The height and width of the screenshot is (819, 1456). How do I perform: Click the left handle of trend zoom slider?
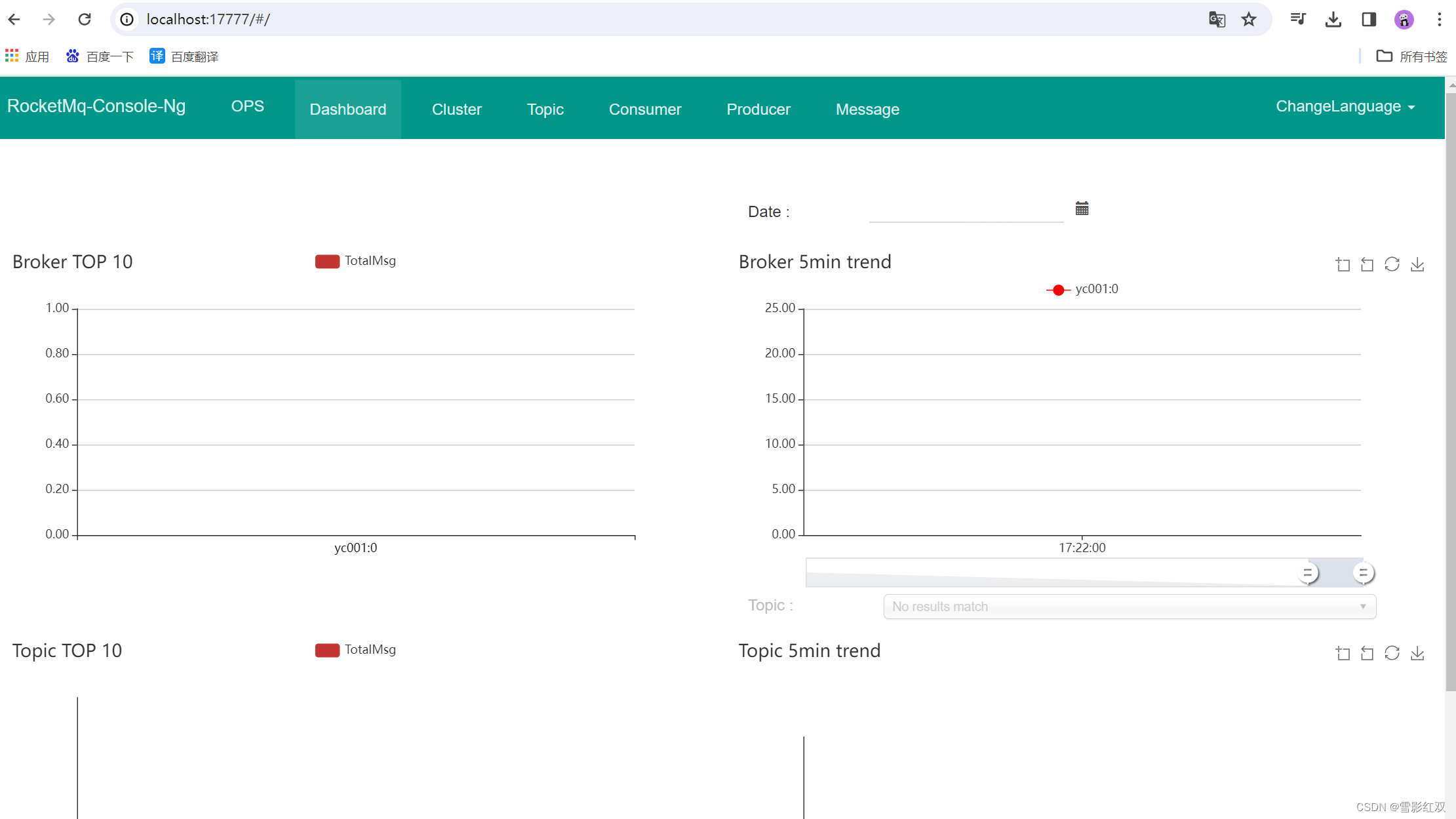pyautogui.click(x=1307, y=573)
